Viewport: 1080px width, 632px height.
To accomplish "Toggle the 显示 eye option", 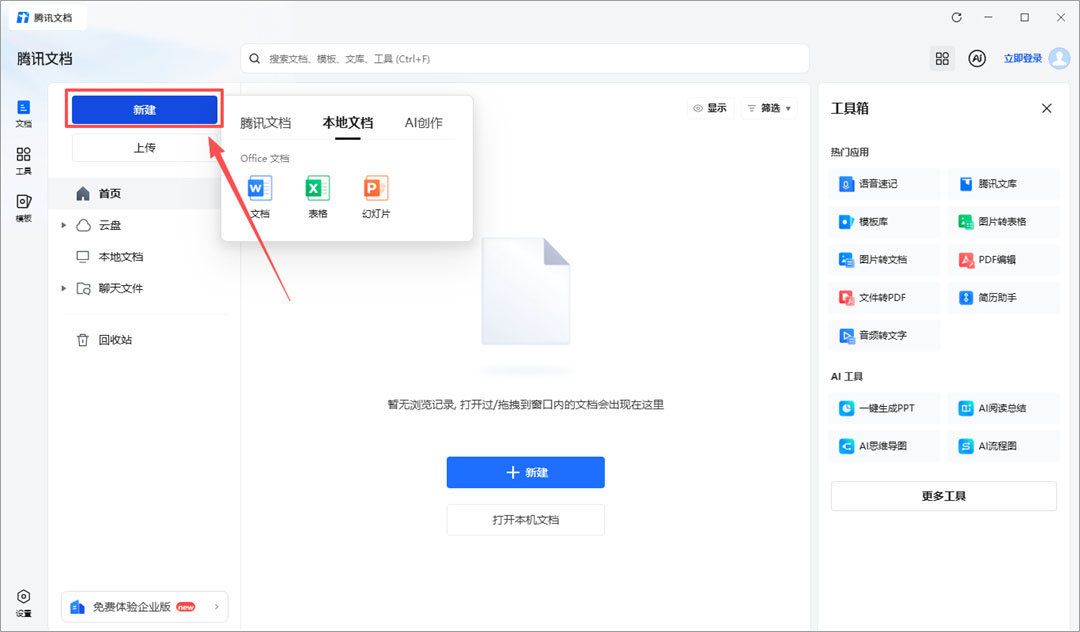I will pyautogui.click(x=710, y=108).
